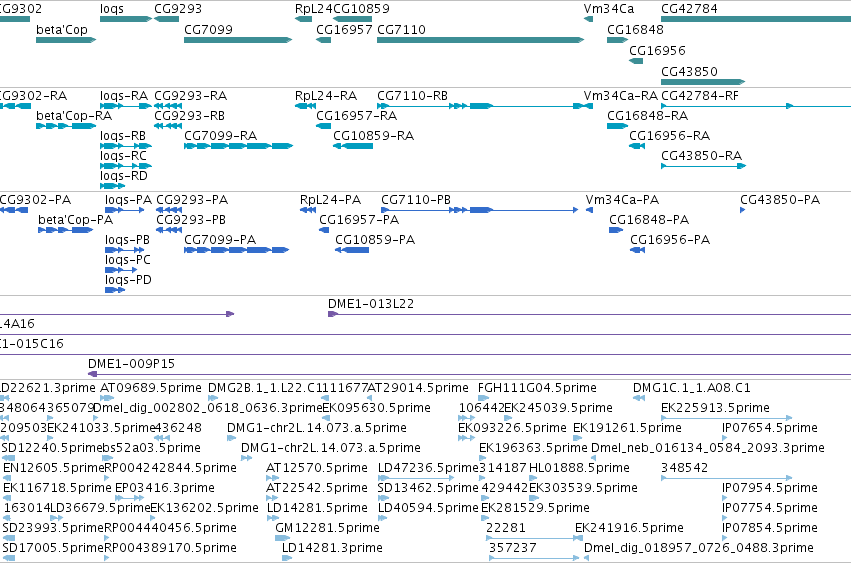This screenshot has width=851, height=563.
Task: Select the loqs gene label
Action: (112, 9)
